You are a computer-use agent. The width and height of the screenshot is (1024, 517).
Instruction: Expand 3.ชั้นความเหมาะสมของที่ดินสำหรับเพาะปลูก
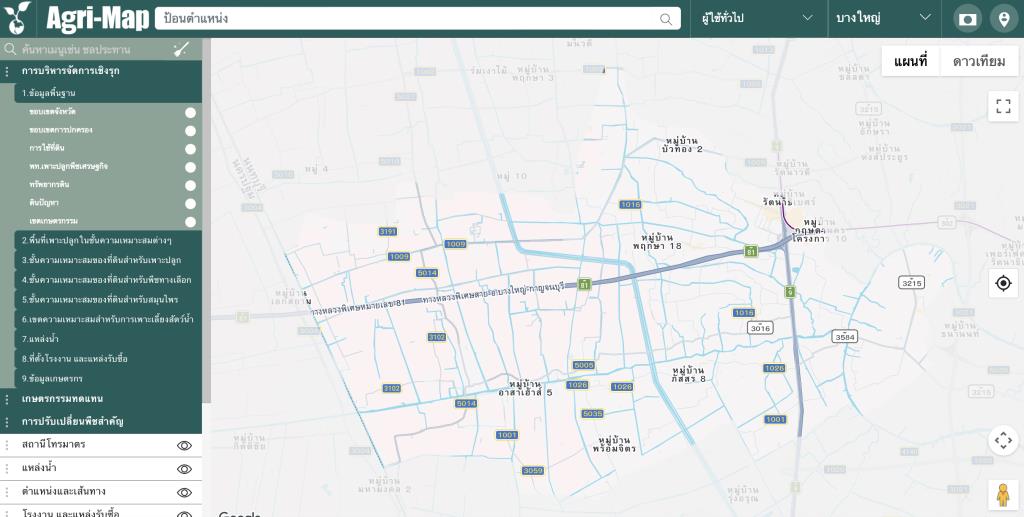point(108,260)
